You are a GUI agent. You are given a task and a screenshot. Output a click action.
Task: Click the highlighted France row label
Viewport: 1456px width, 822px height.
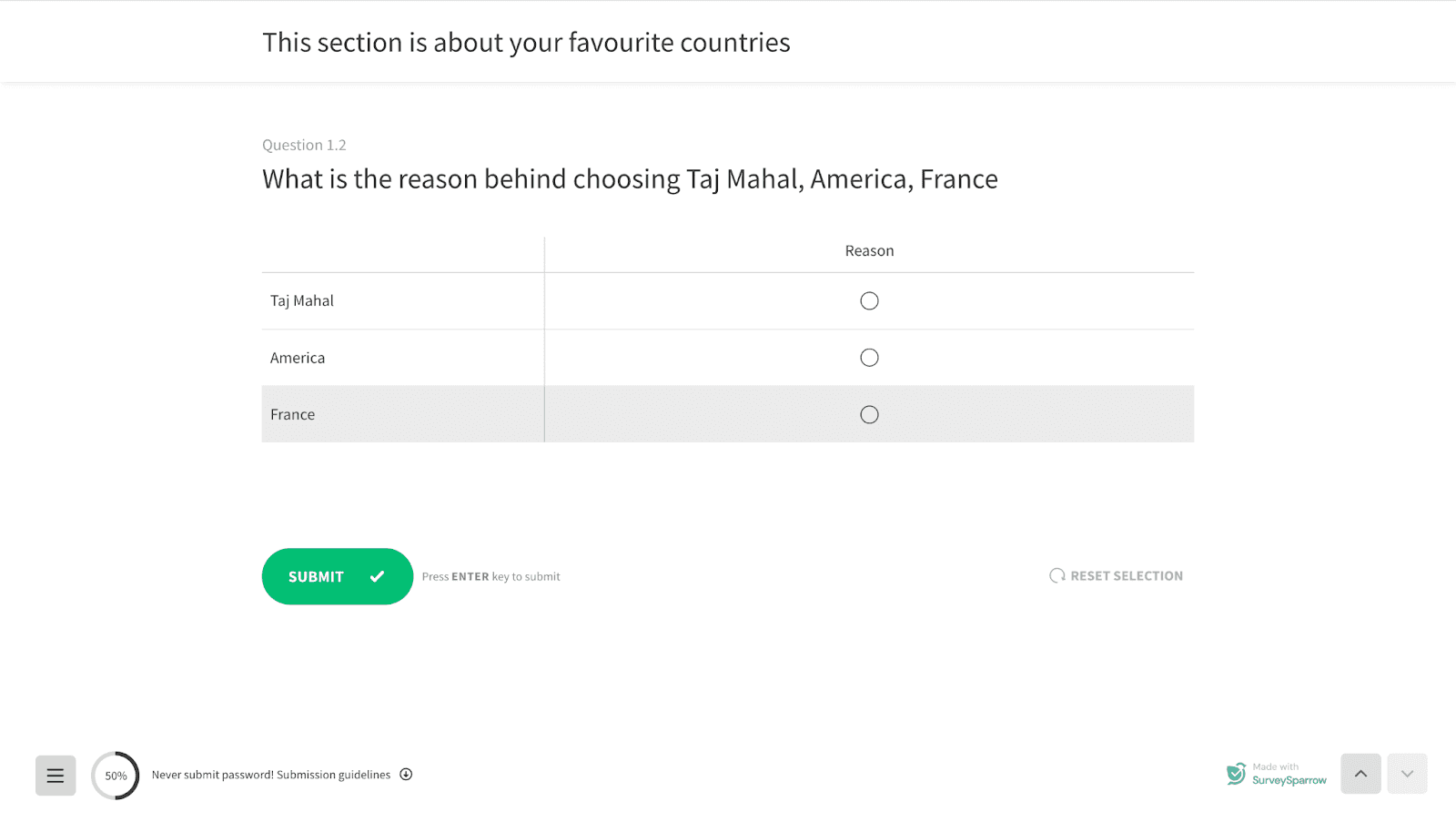click(293, 415)
